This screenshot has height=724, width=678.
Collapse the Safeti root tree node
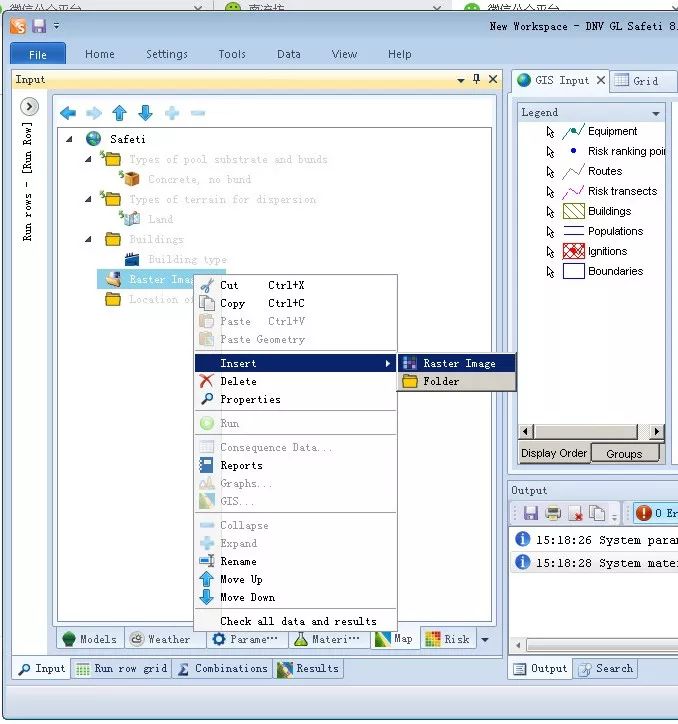[x=69, y=139]
